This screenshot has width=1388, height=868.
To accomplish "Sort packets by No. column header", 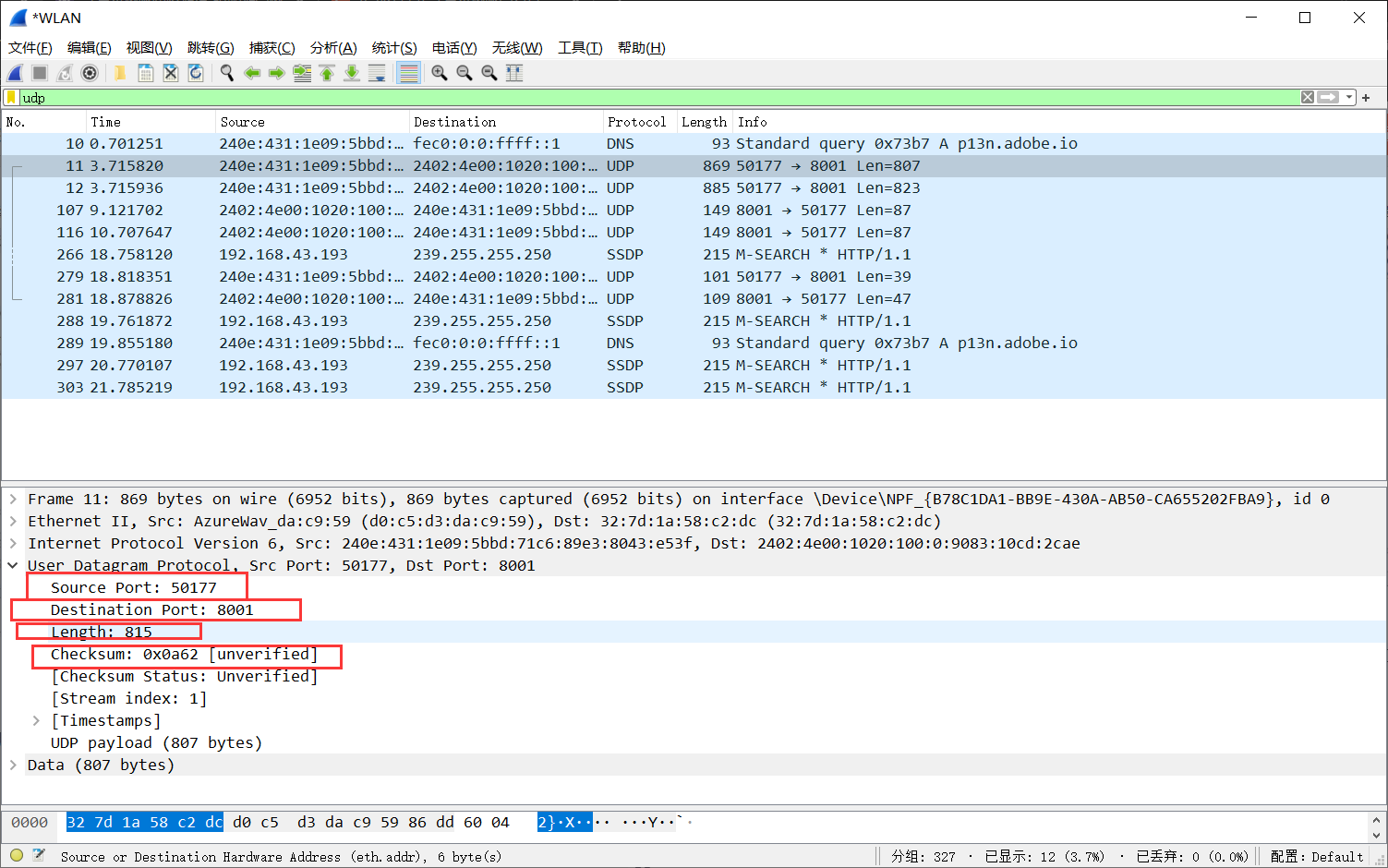I will pyautogui.click(x=43, y=122).
